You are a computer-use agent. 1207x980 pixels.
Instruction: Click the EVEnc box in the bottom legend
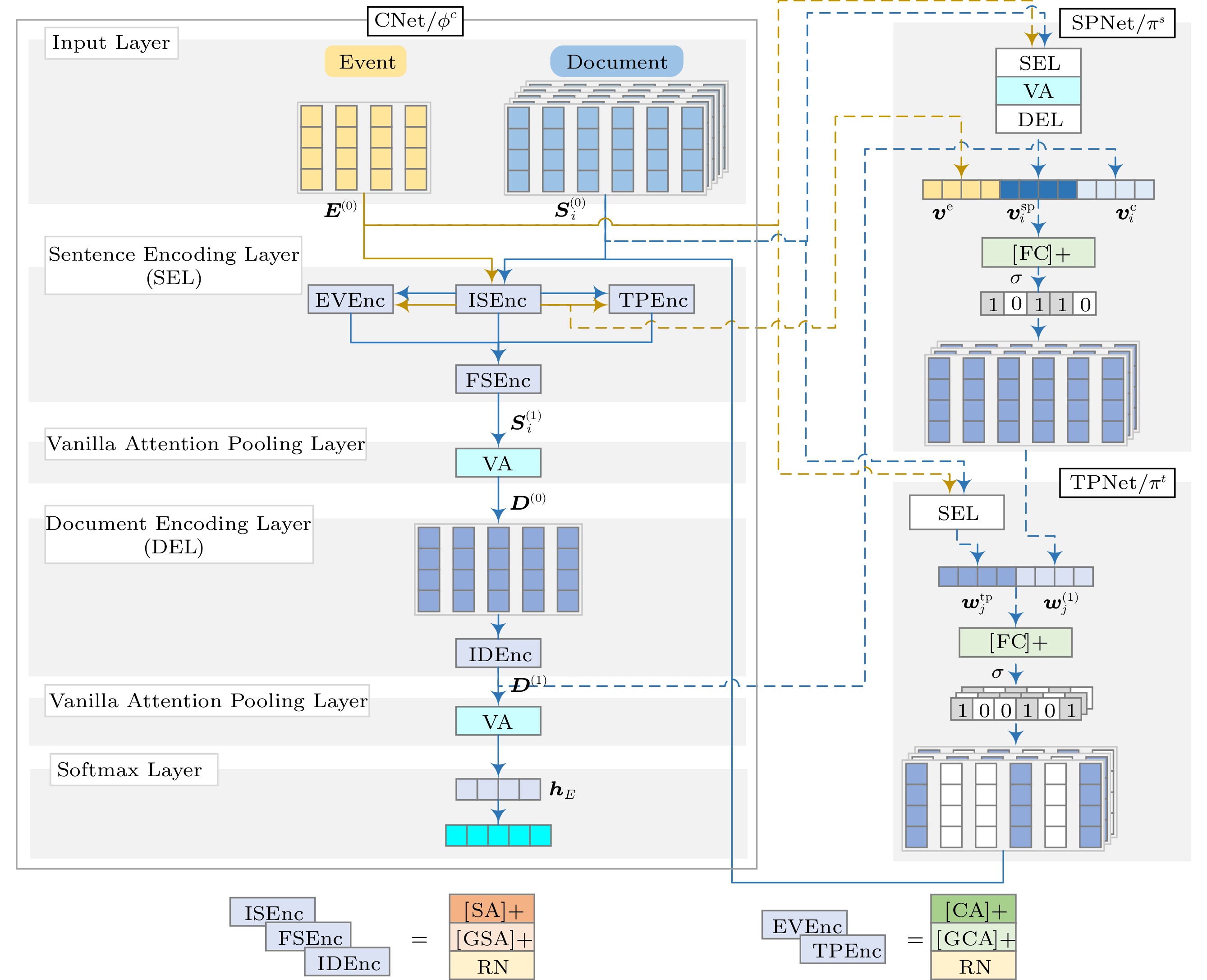click(804, 925)
